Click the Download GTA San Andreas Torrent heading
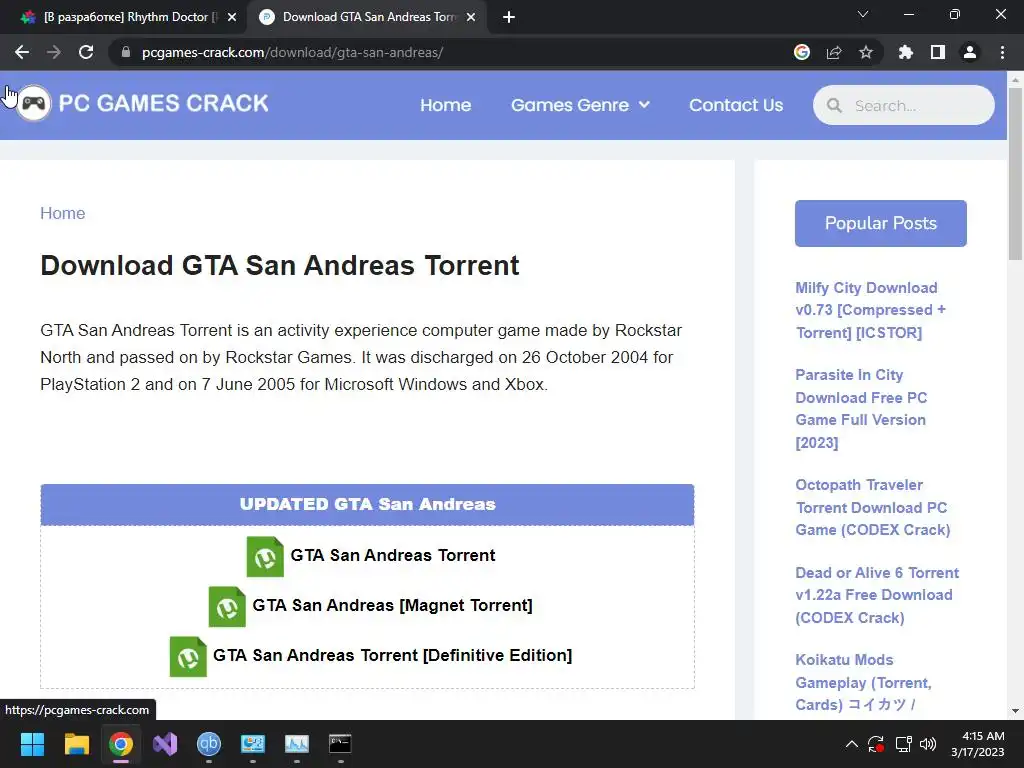Screen dimensions: 1024x768 pyautogui.click(x=280, y=266)
